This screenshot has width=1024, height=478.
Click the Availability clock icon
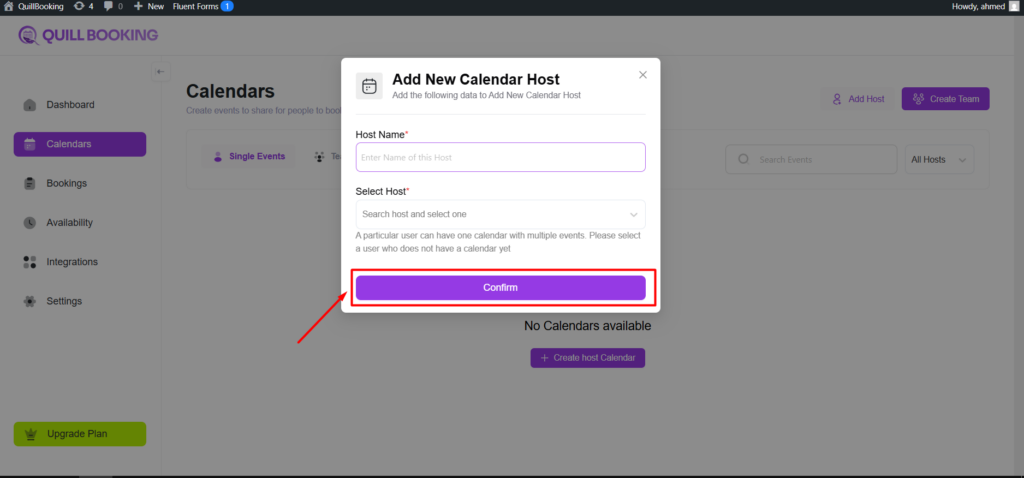[29, 223]
